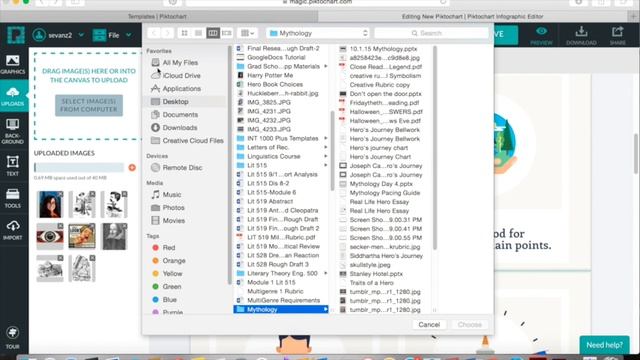Viewport: 640px width, 360px height.
Task: Open Movies under Media
Action: (x=173, y=221)
